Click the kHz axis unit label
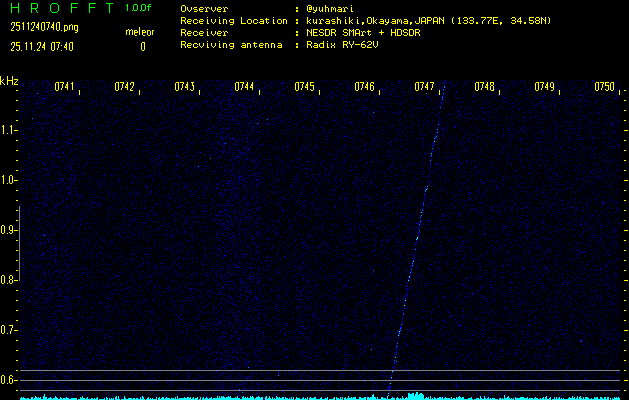Screen dimensions: 629x400 (9, 81)
